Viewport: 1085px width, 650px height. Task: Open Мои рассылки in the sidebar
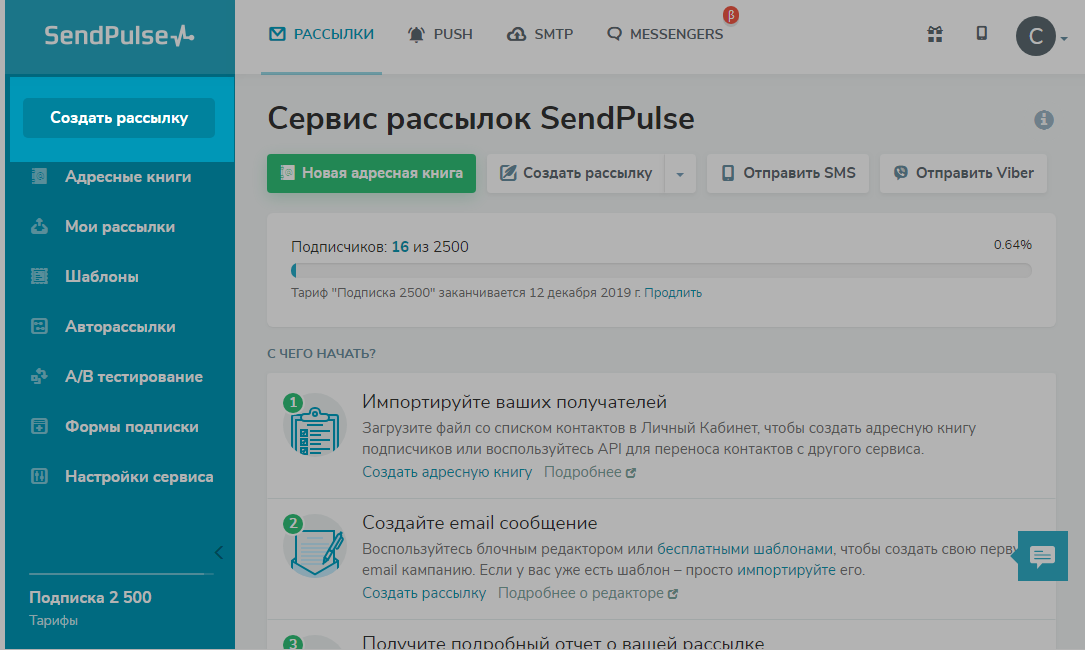[122, 226]
